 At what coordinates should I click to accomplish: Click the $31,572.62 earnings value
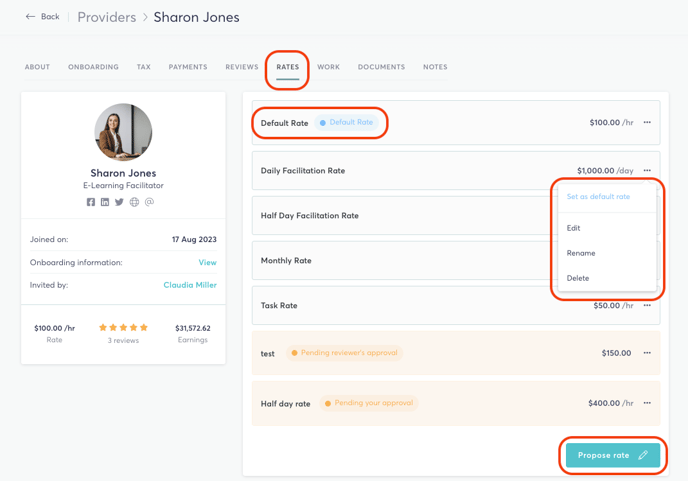(x=193, y=328)
